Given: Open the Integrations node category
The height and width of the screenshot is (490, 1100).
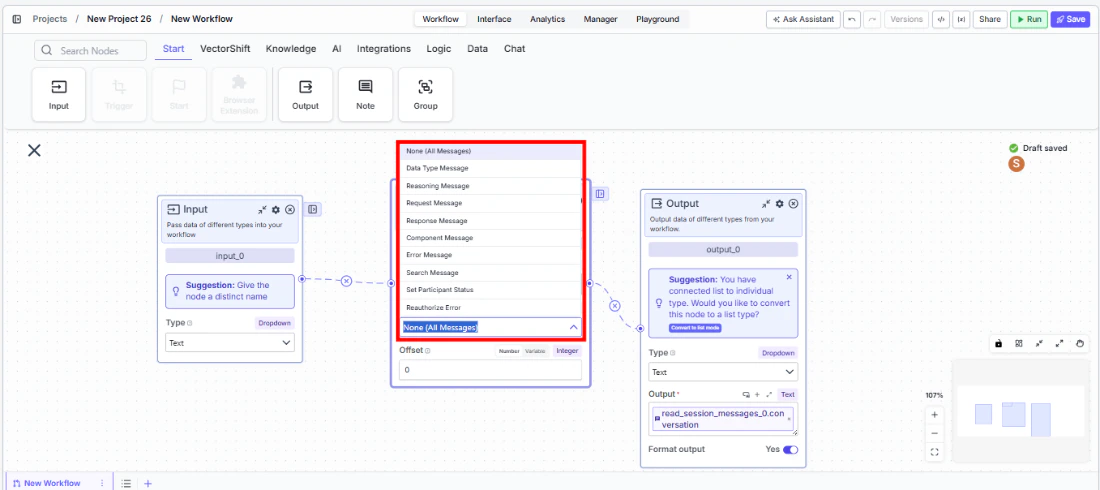Looking at the screenshot, I should point(384,49).
